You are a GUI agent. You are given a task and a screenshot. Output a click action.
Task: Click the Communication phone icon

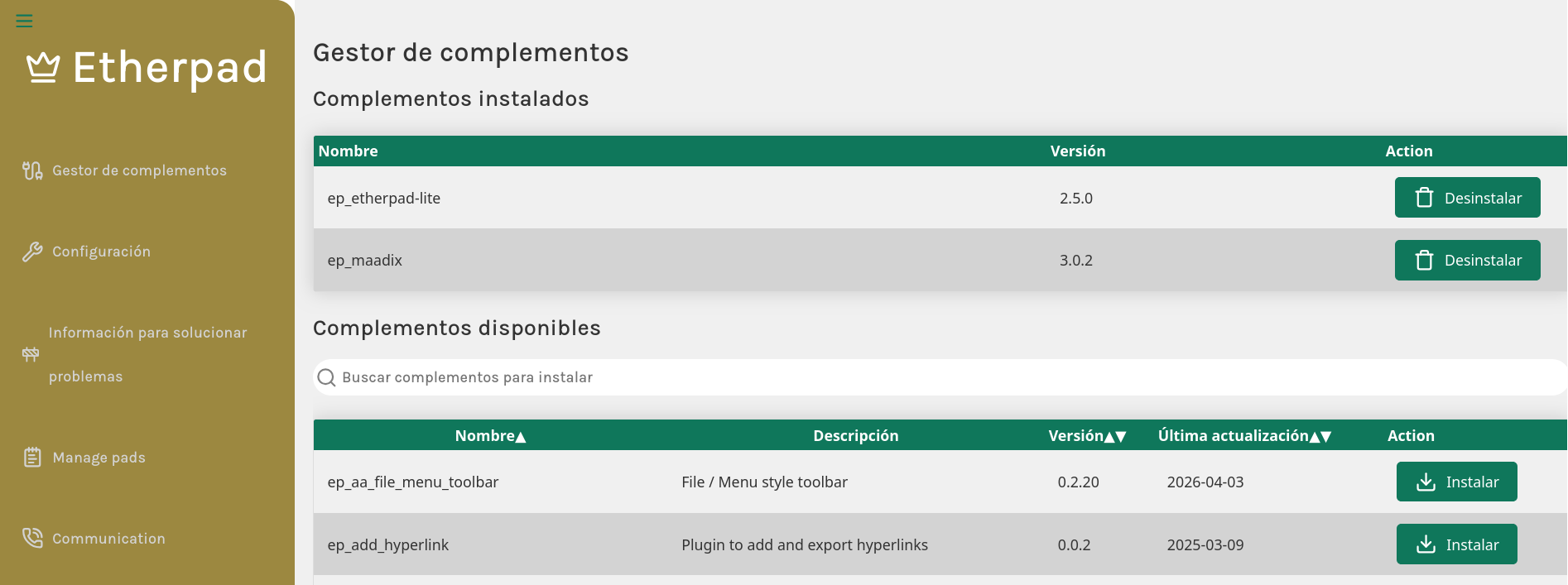(x=32, y=539)
